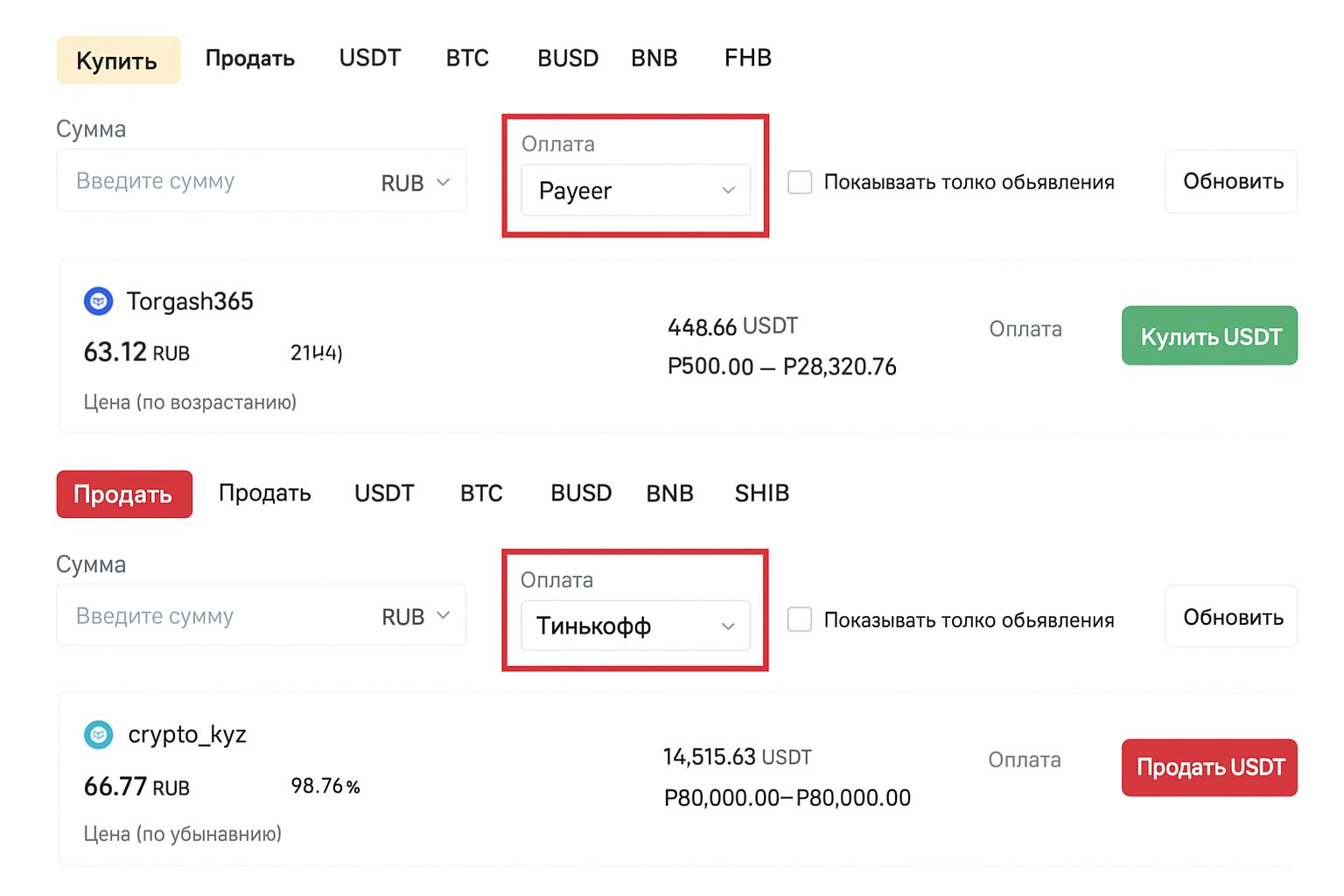Select the FHB tab
The image size is (1344, 896).
point(747,58)
